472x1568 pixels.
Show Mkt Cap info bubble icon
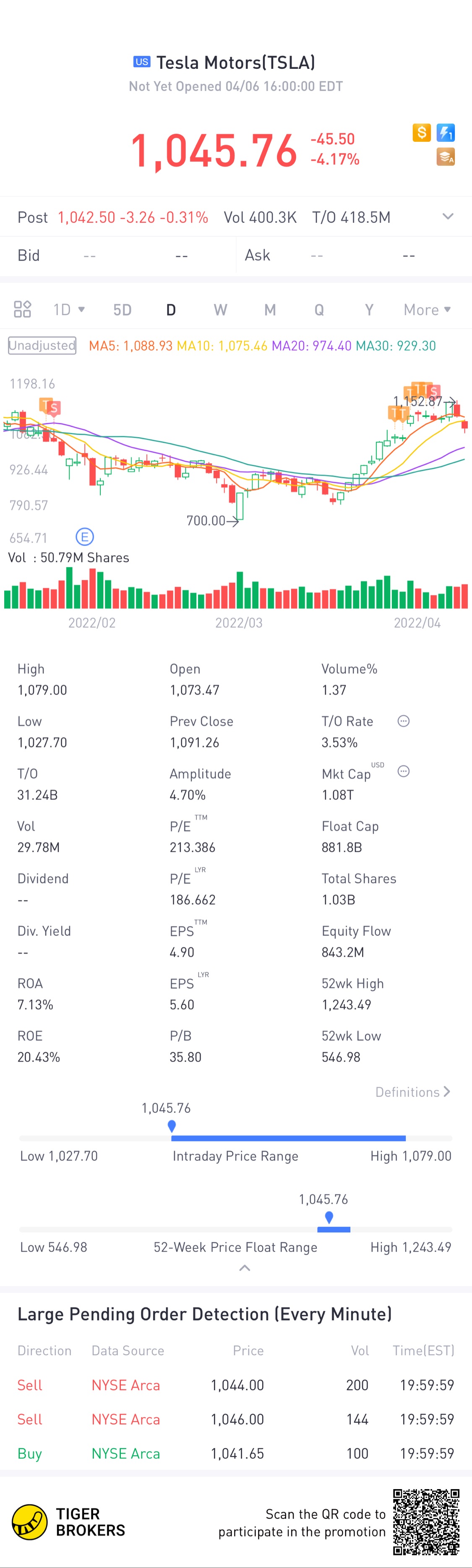[x=403, y=771]
